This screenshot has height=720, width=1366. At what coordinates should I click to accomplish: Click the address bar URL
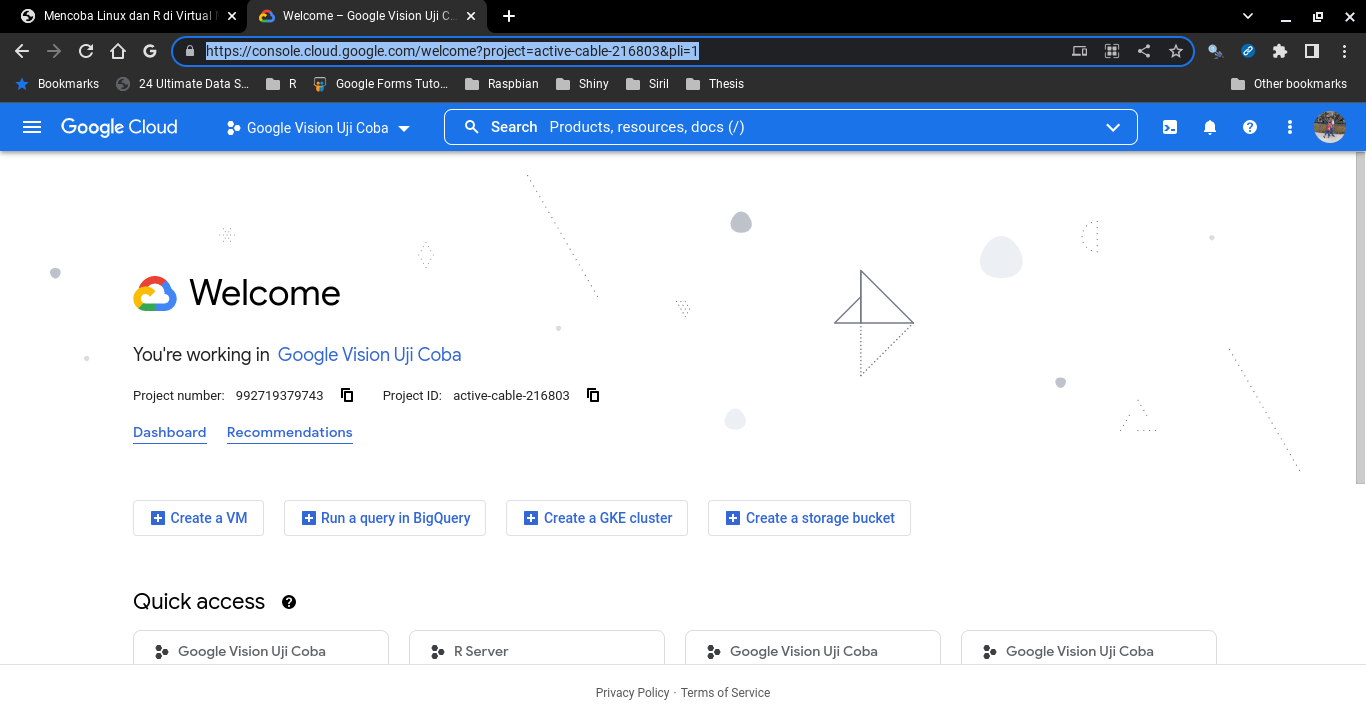point(452,51)
